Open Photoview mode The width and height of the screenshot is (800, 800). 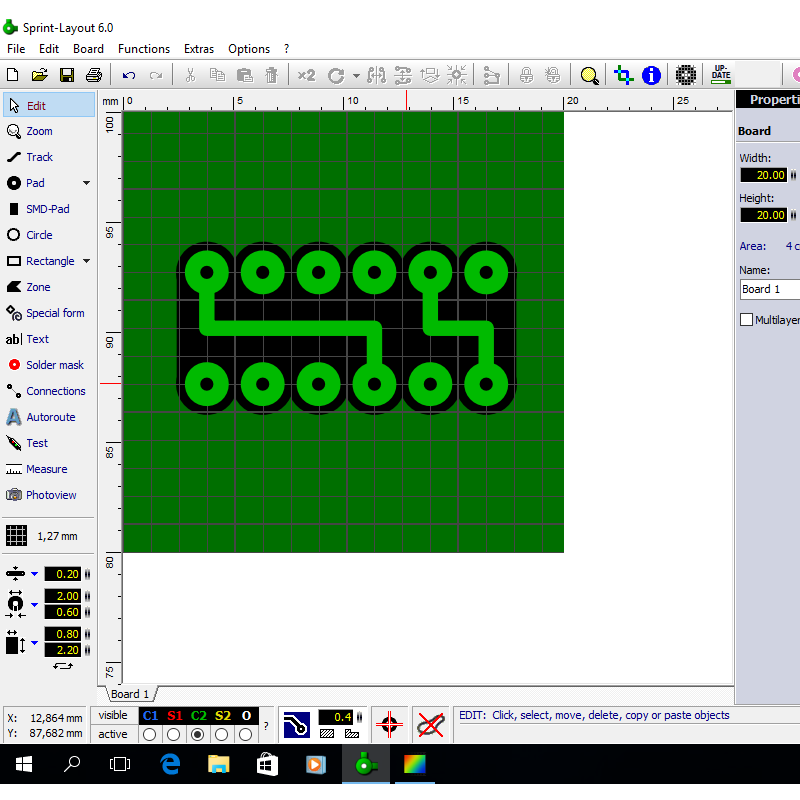click(50, 495)
